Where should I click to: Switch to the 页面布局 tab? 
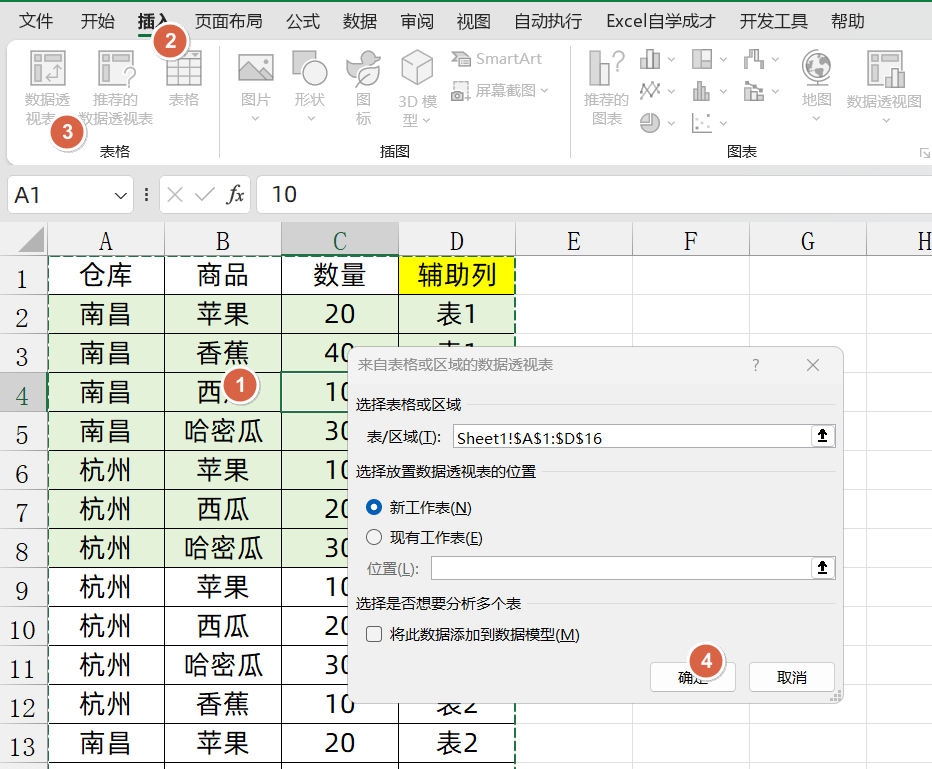[229, 21]
